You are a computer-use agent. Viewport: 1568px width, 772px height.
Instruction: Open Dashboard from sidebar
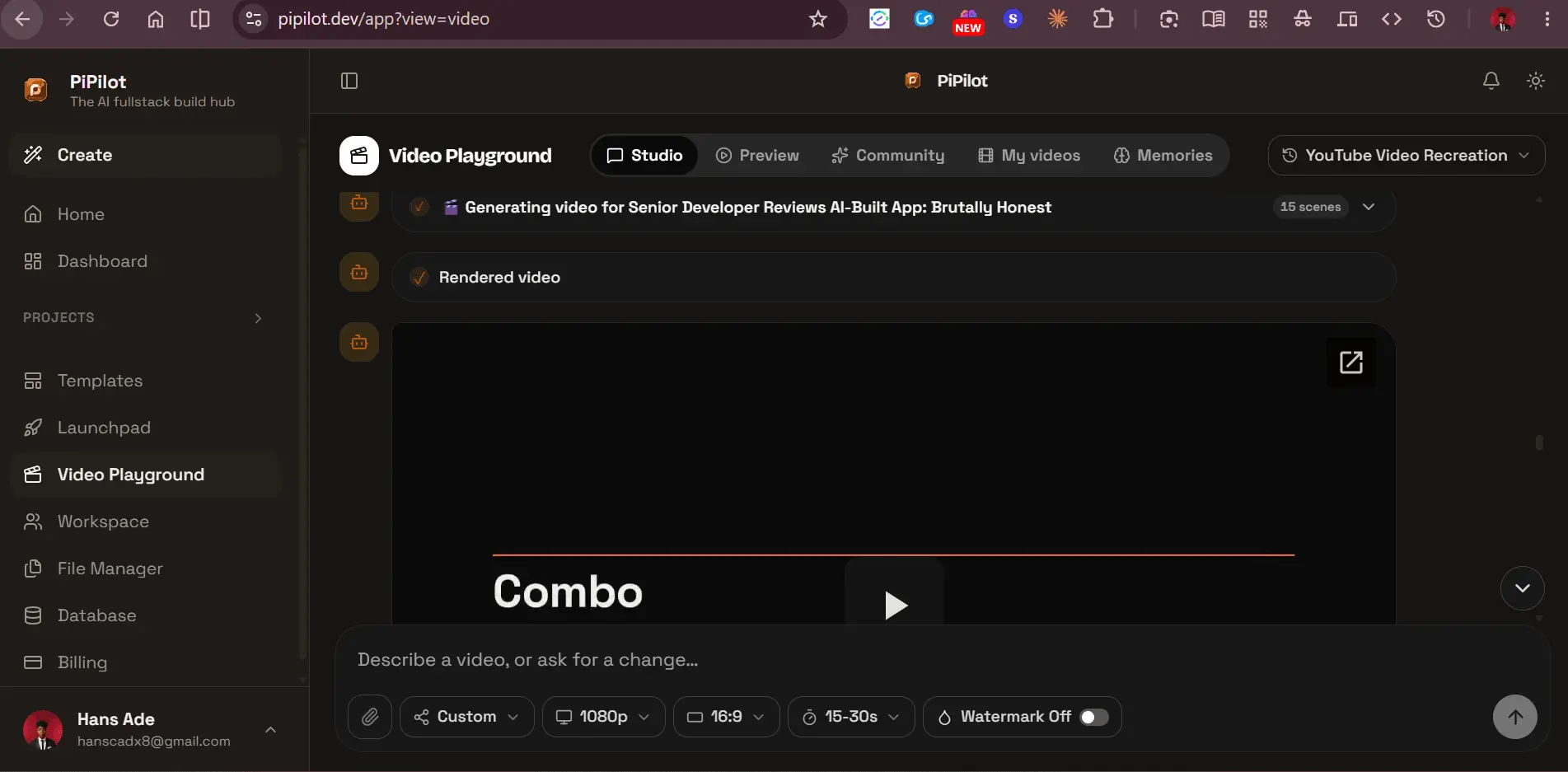coord(146,261)
